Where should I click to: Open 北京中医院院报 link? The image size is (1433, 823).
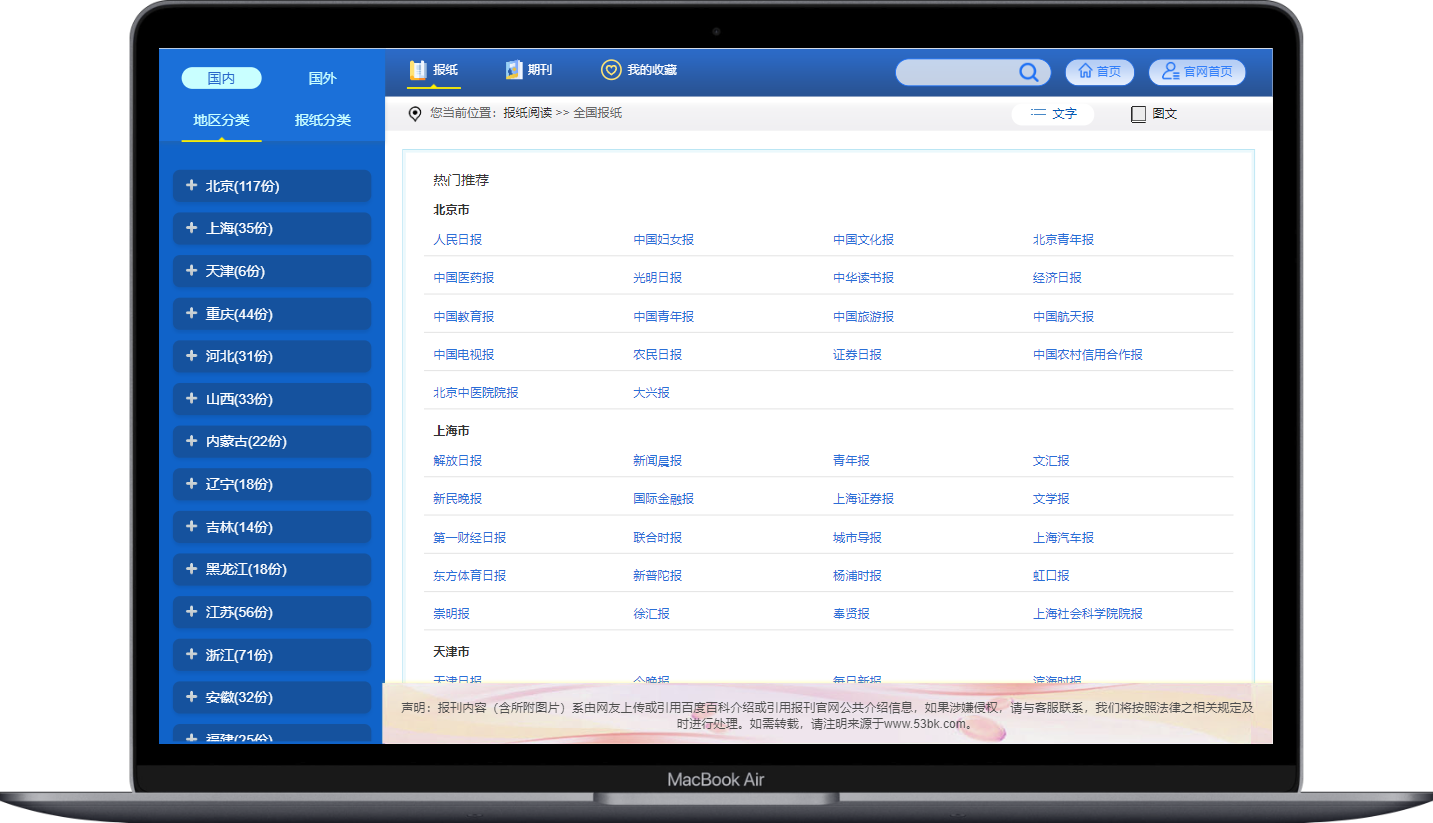click(x=475, y=393)
